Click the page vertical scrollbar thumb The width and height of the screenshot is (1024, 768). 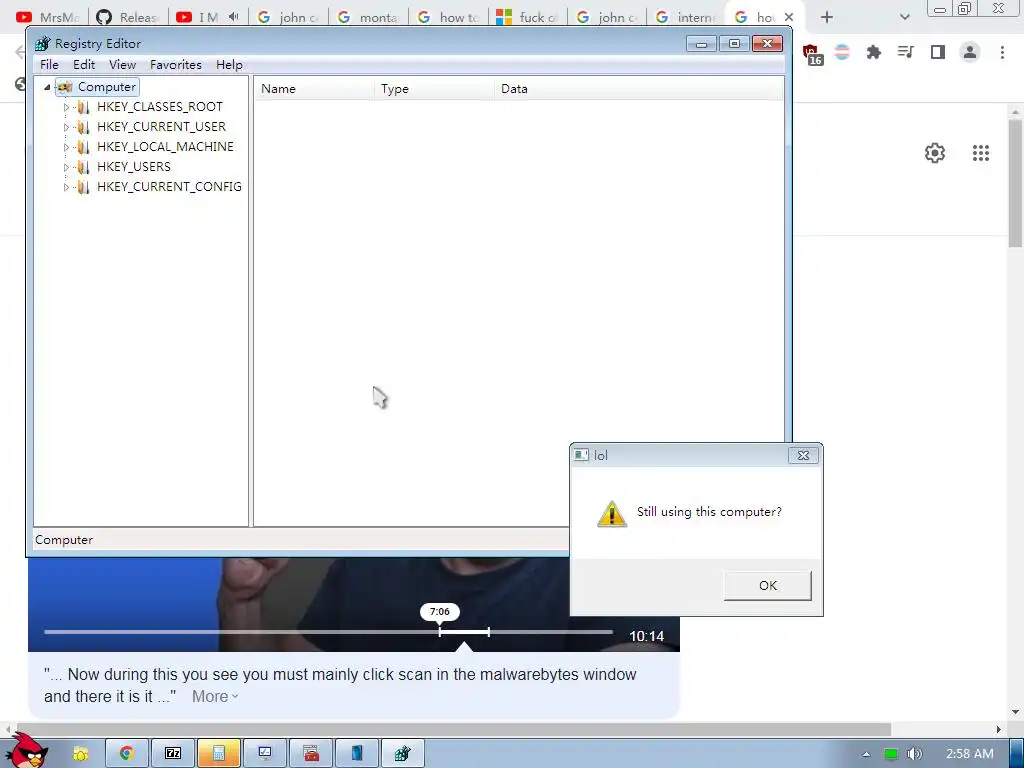click(x=1015, y=183)
